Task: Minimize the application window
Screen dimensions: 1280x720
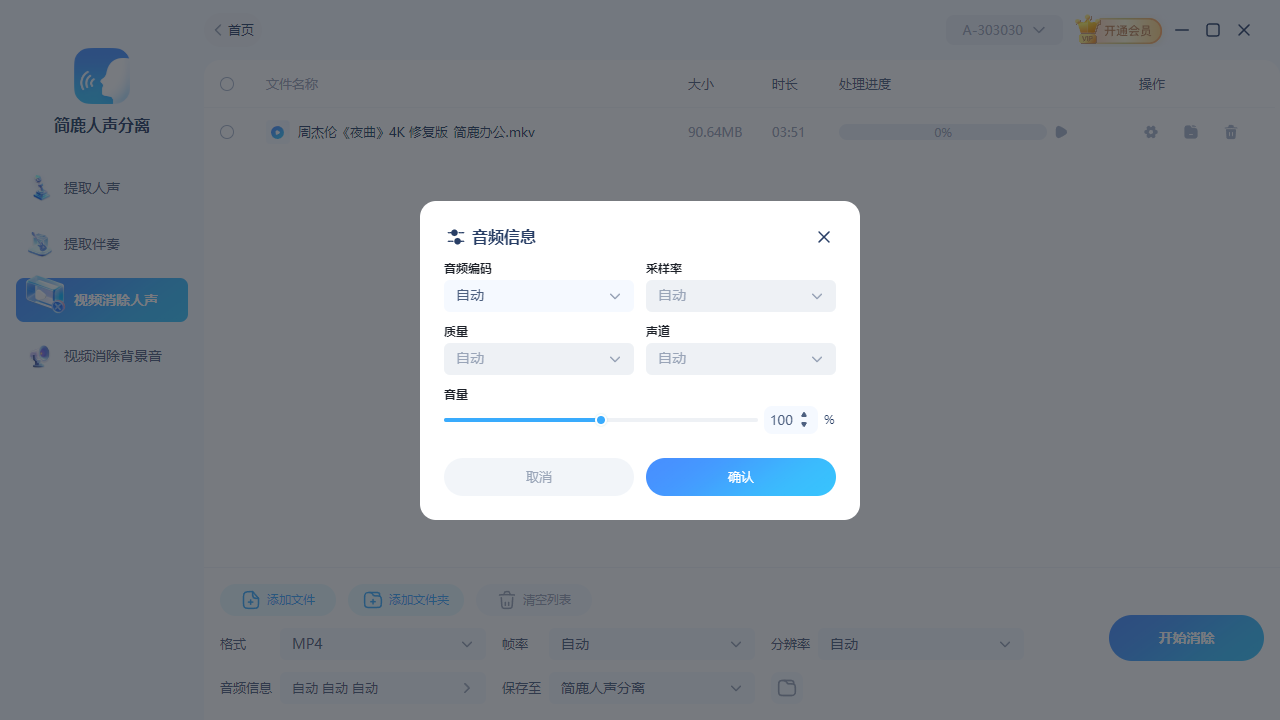Action: pyautogui.click(x=1182, y=30)
